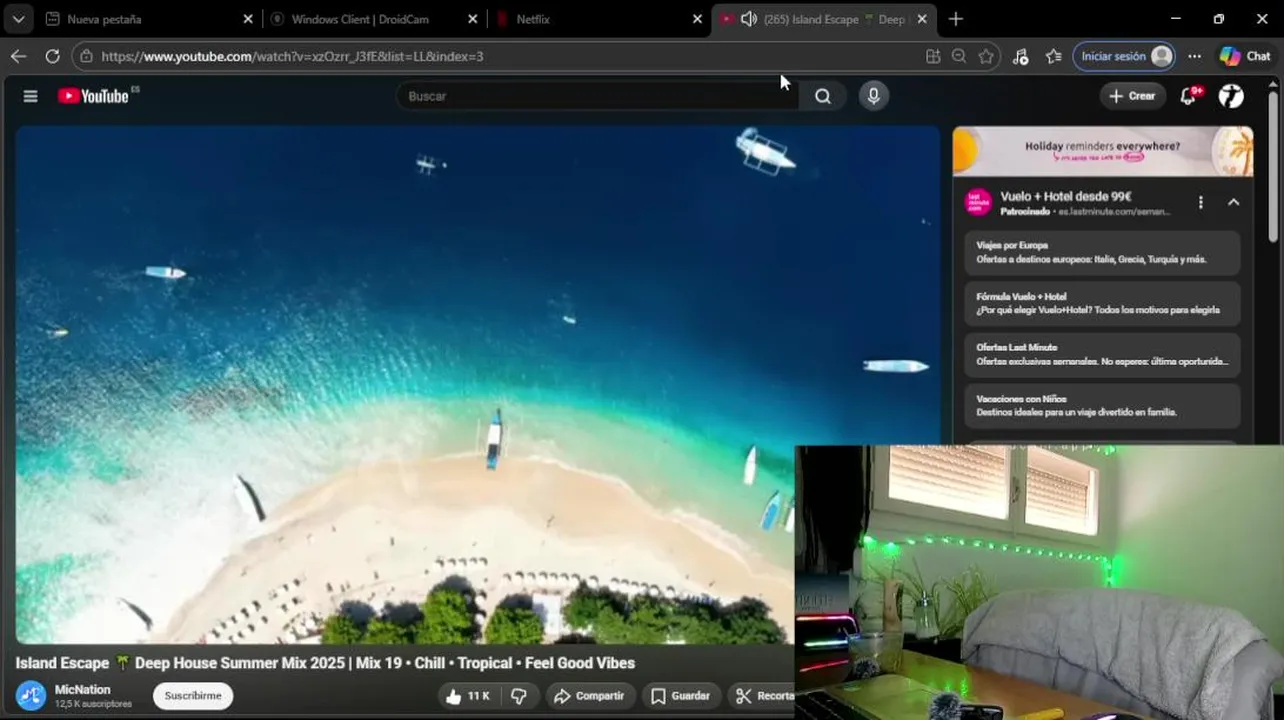Click the YouTube search magnifier button
Screen dimensions: 1284x720
click(822, 96)
